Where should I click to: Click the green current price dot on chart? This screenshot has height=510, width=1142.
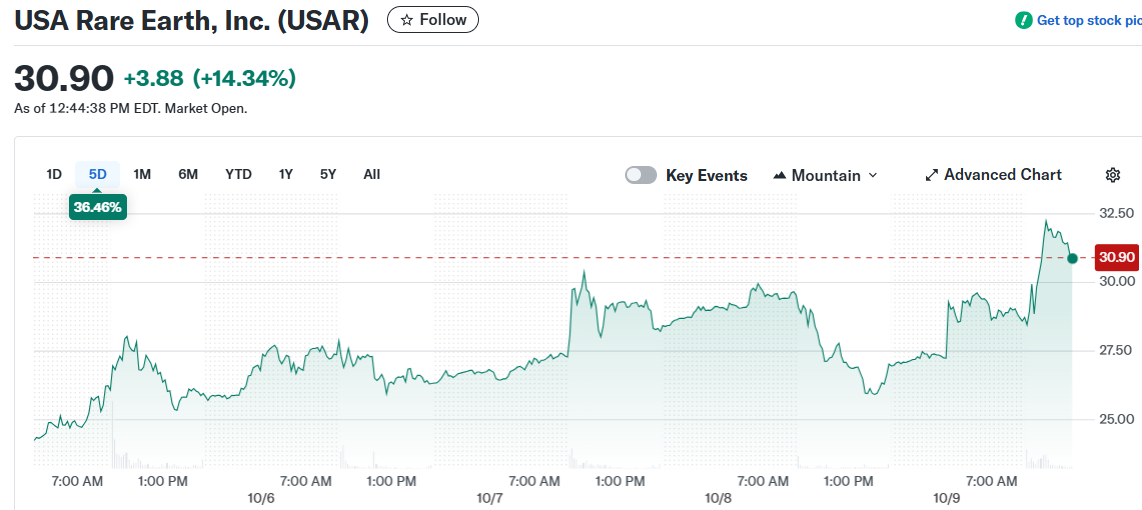[1072, 258]
